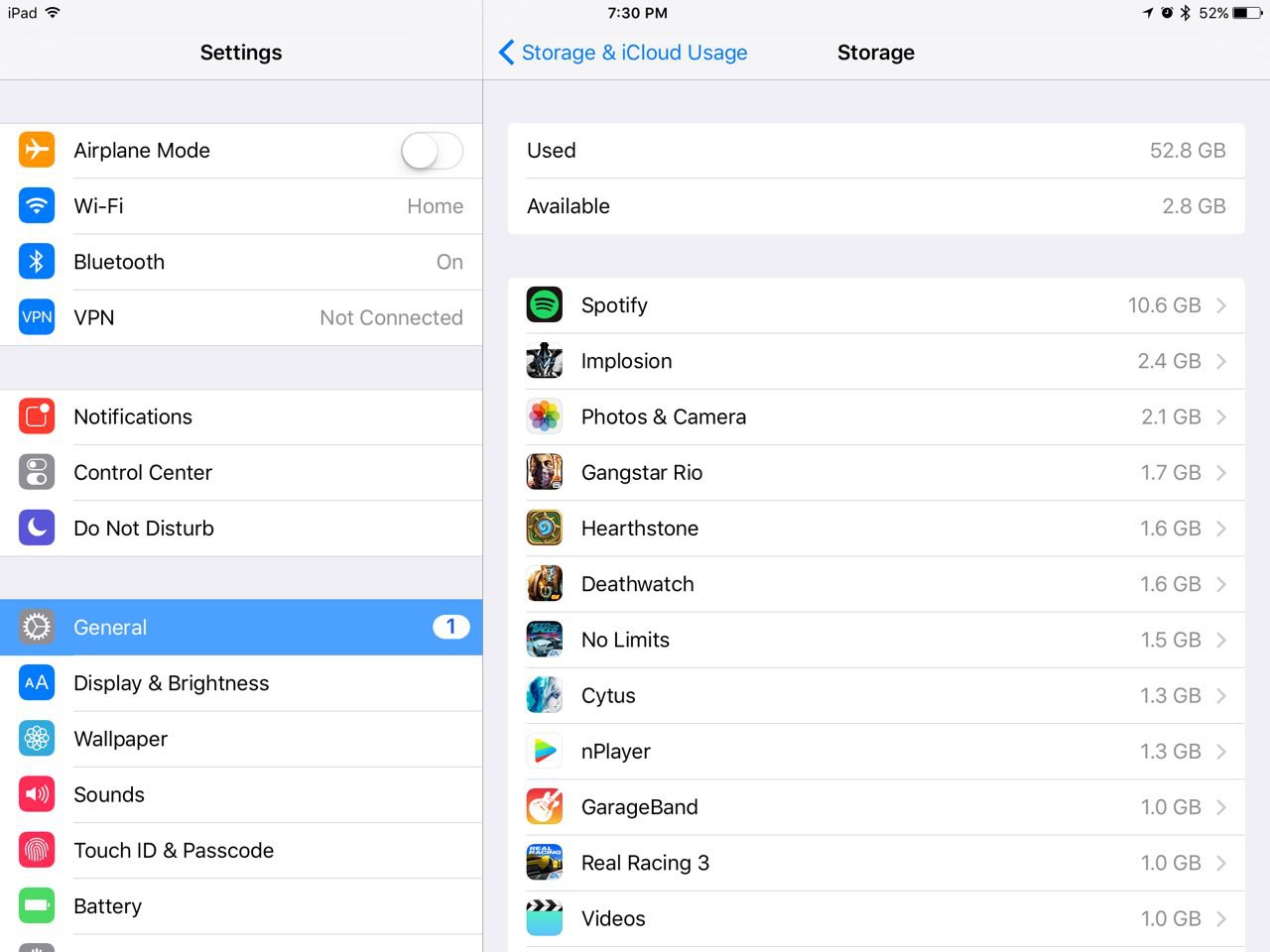Tap the Battery icon
The height and width of the screenshot is (952, 1270).
coord(37,905)
